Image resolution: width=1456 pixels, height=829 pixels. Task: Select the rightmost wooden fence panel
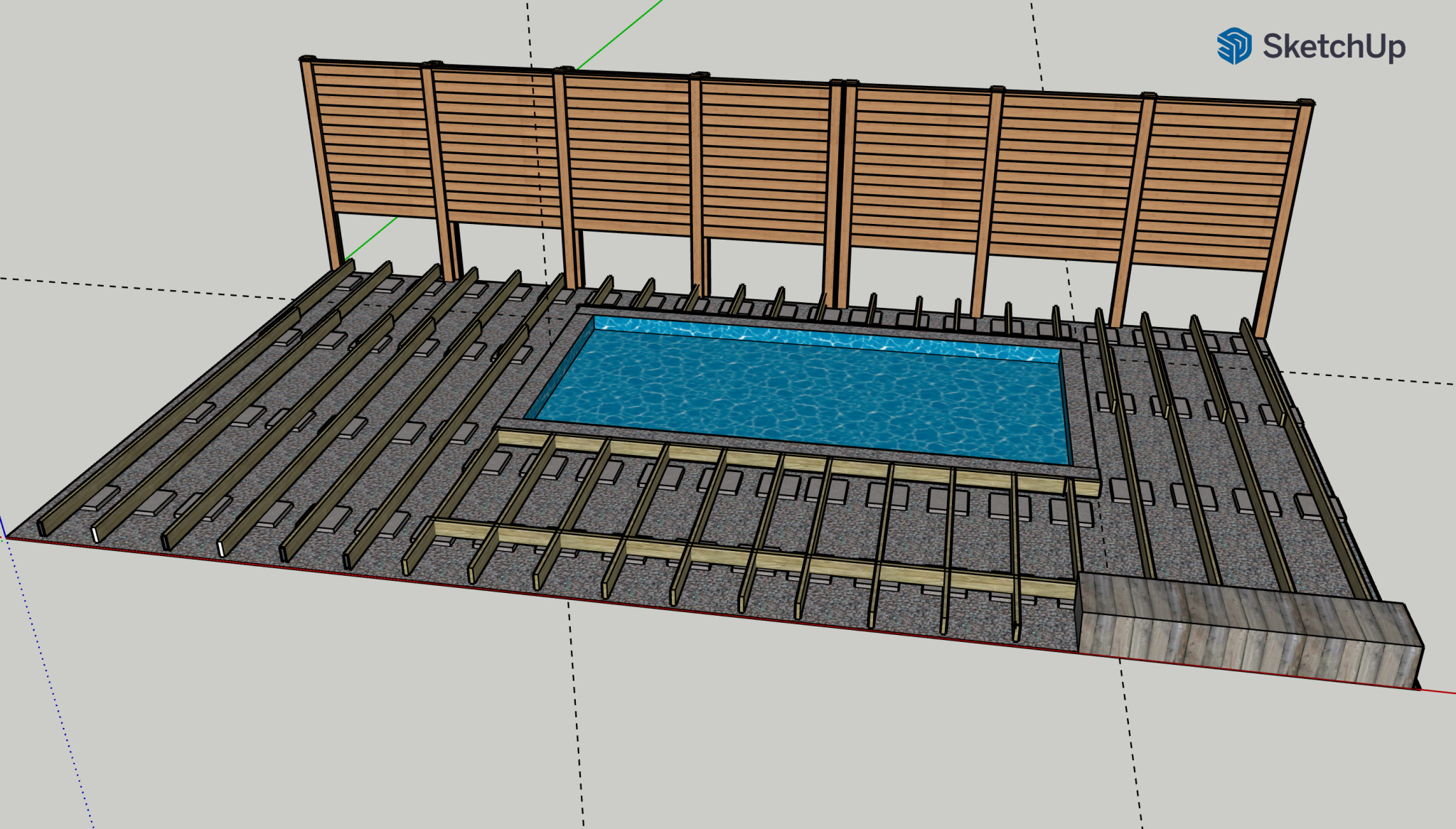pos(1216,185)
